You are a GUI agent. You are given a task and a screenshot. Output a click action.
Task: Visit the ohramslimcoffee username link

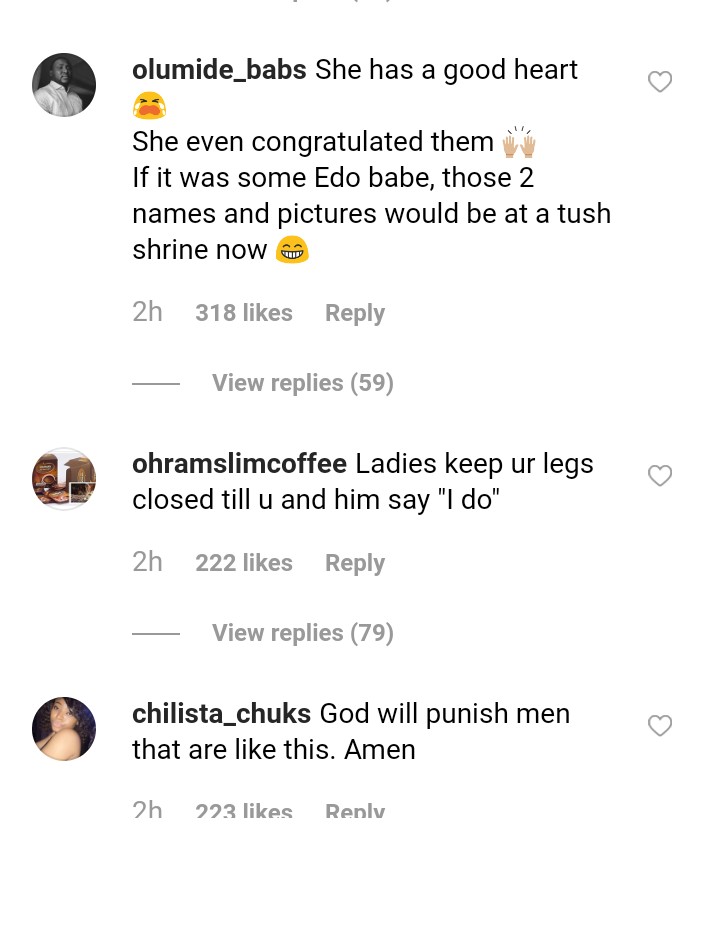(x=239, y=464)
